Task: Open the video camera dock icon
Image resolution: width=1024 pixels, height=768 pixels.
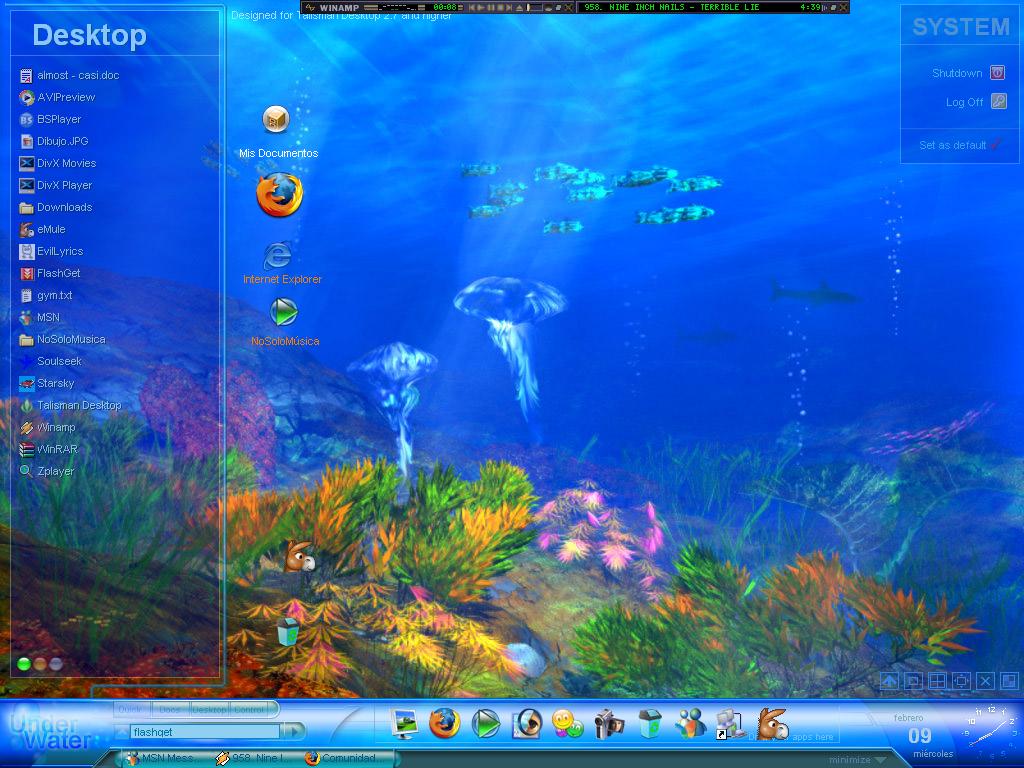Action: coord(609,724)
